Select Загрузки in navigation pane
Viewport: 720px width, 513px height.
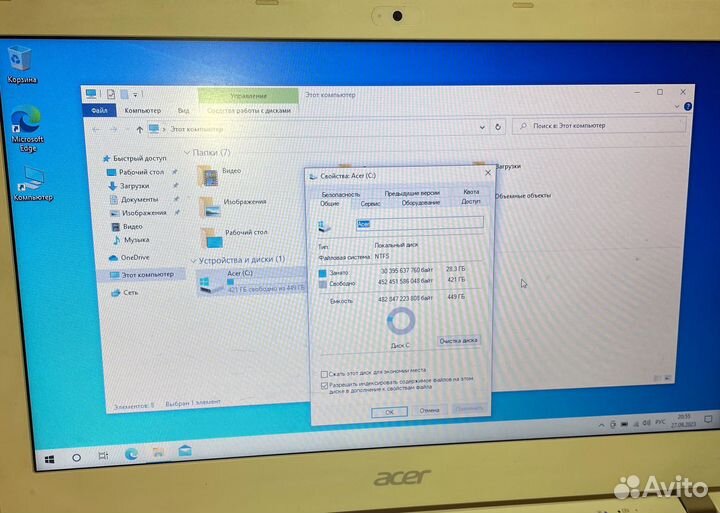[129, 186]
